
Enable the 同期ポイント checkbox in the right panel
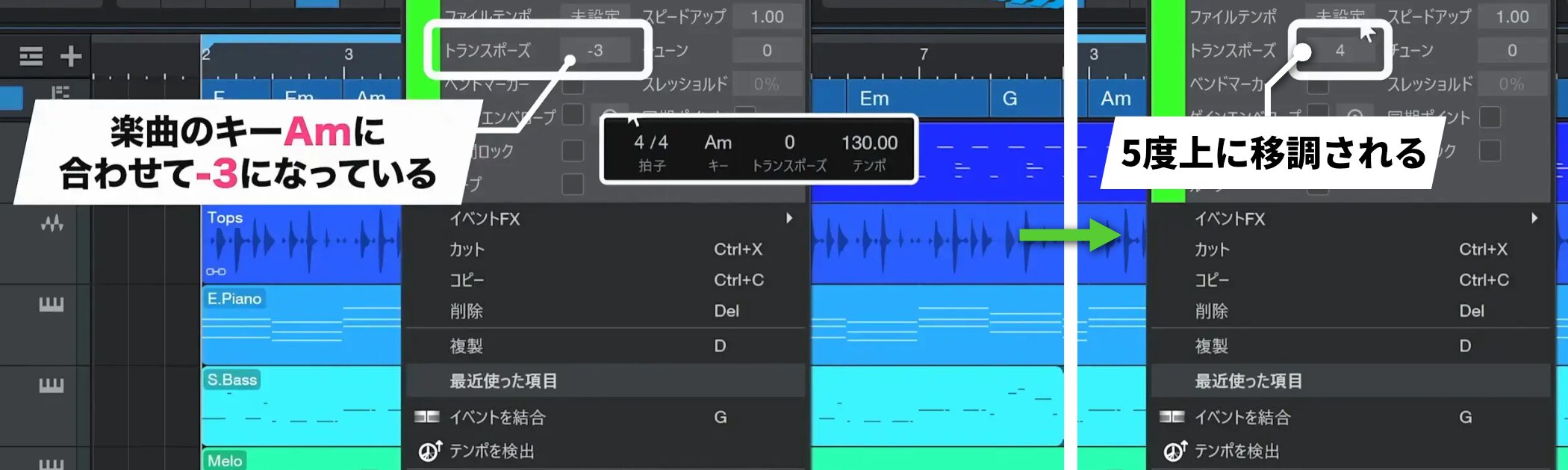click(x=1490, y=117)
